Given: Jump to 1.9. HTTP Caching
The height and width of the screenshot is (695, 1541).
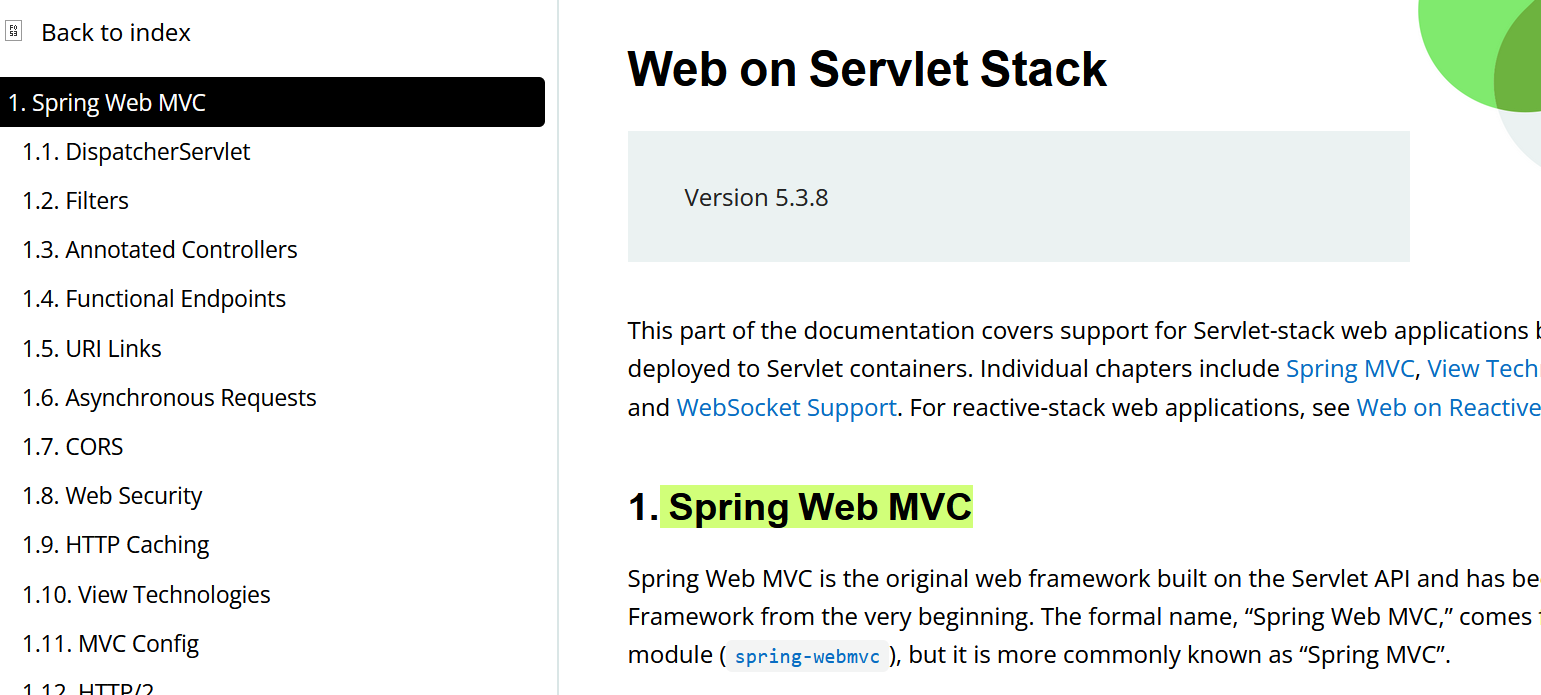Looking at the screenshot, I should 116,545.
